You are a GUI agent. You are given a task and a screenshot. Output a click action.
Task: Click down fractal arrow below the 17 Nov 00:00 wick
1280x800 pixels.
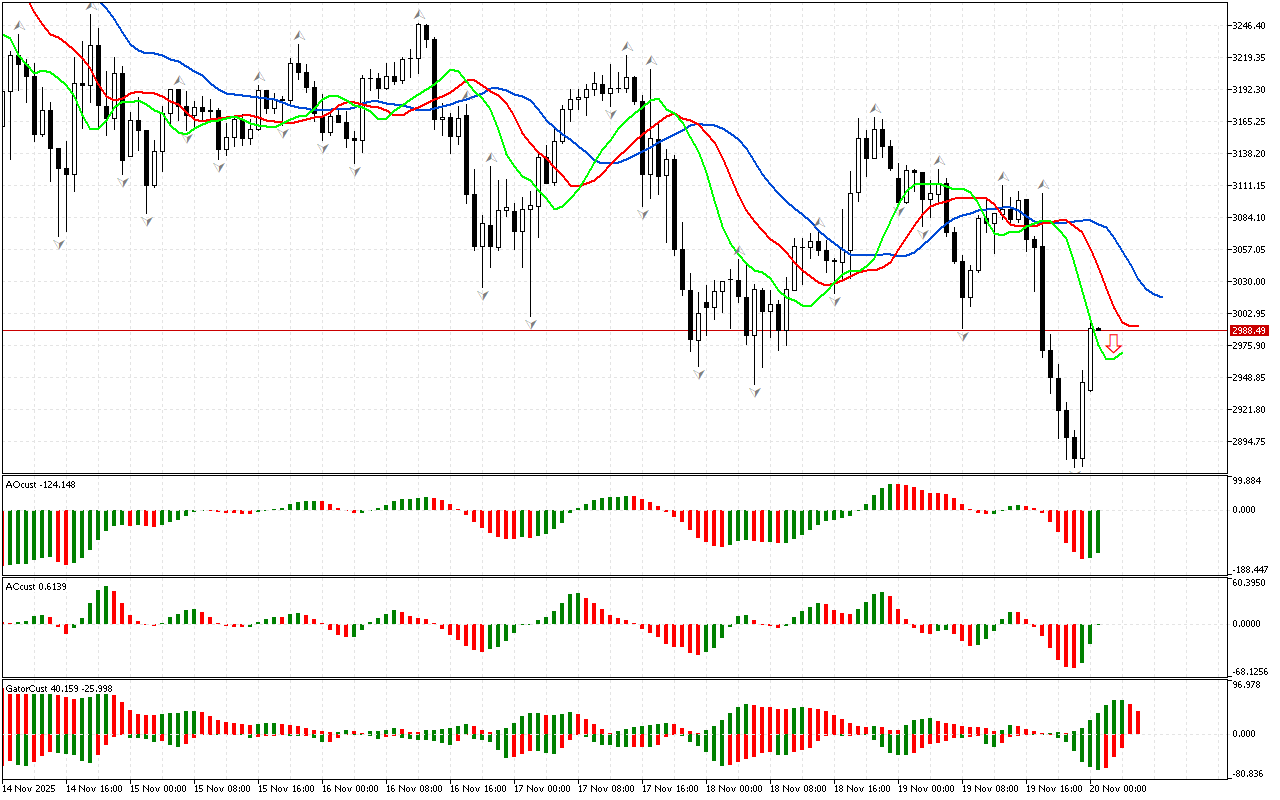tap(531, 324)
